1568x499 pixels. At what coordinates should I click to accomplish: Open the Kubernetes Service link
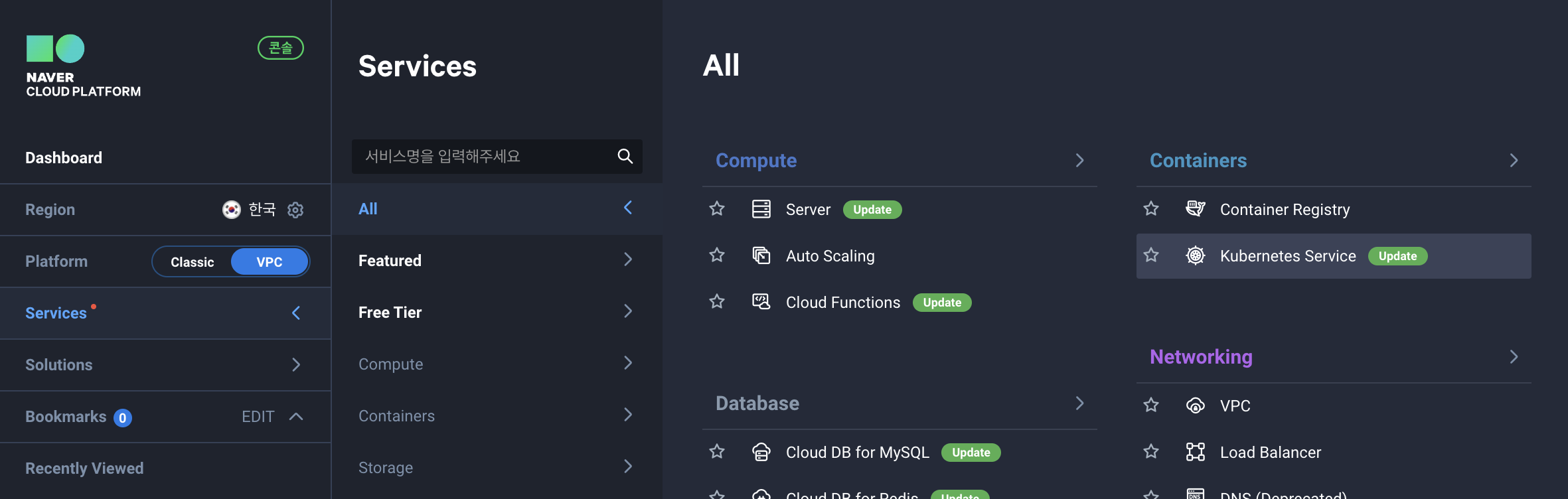pyautogui.click(x=1288, y=256)
